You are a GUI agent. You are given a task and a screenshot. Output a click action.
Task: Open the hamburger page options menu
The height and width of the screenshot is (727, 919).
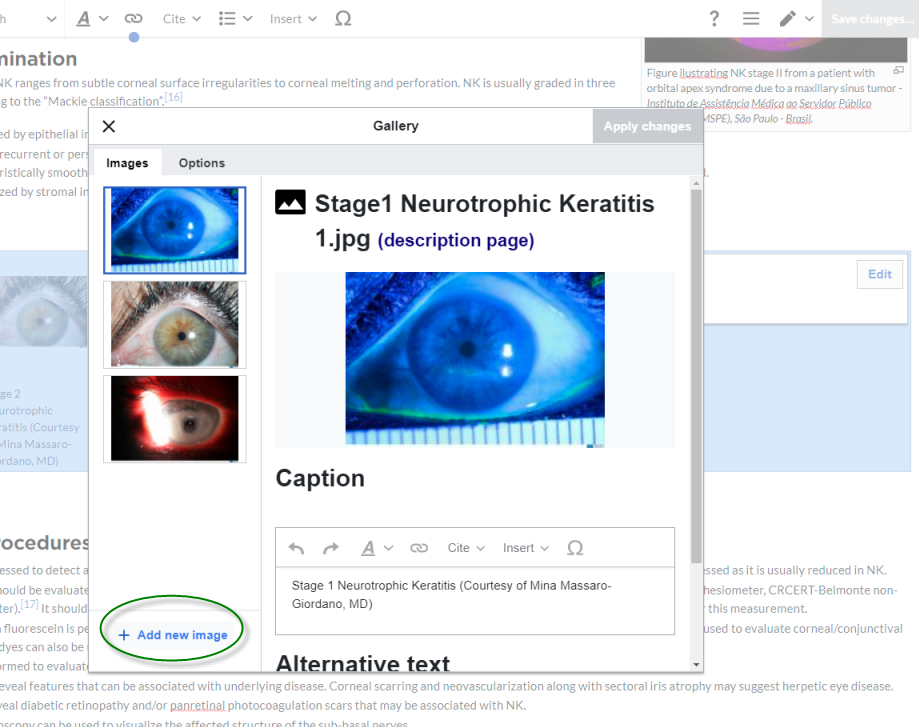751,19
